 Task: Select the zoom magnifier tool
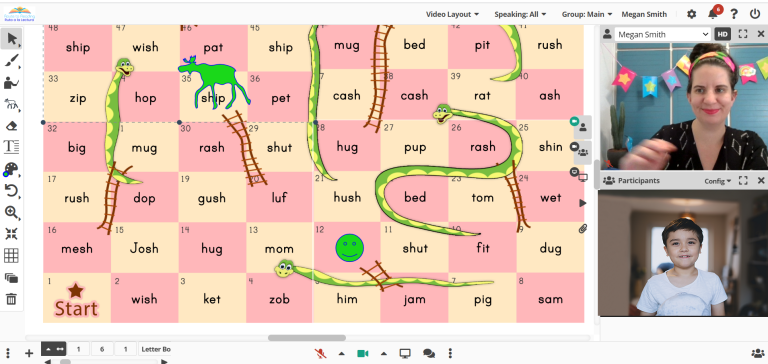(x=11, y=212)
